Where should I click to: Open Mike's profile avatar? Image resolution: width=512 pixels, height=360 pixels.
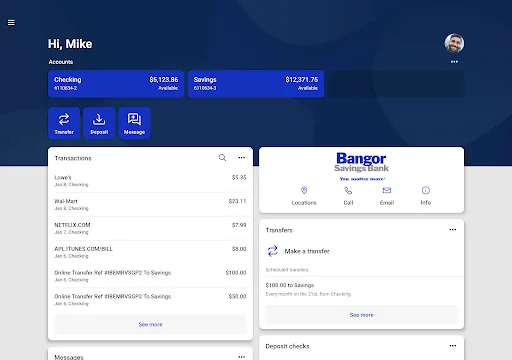click(x=454, y=43)
